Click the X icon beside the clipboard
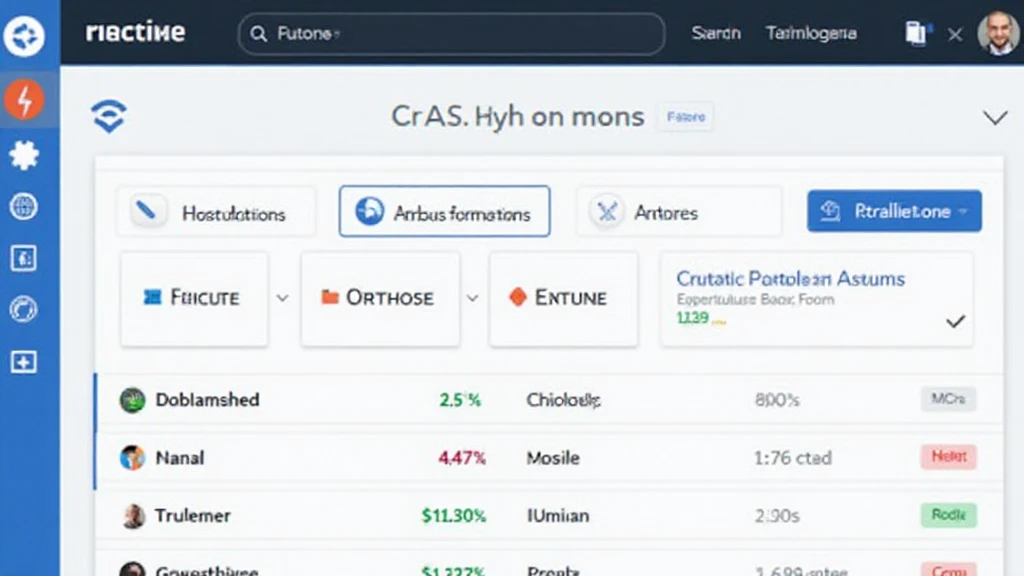Screen dimensions: 1024x576 955,35
